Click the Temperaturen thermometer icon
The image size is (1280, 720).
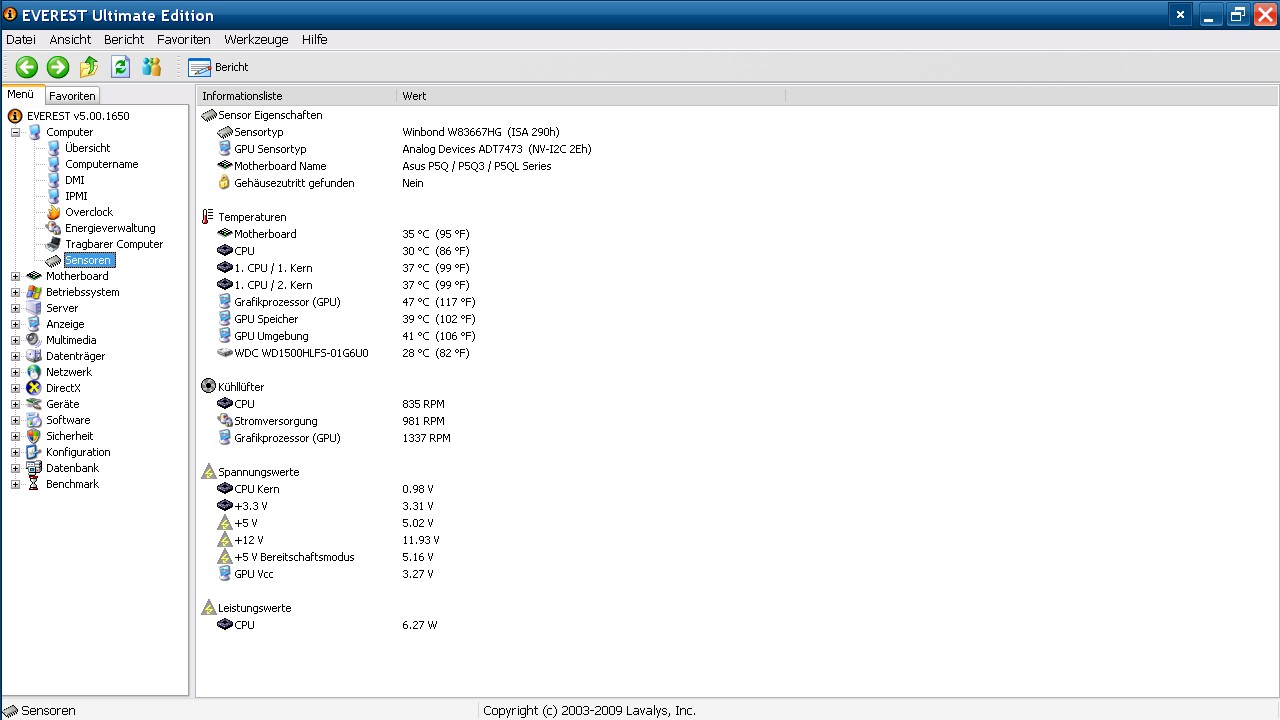click(x=208, y=217)
